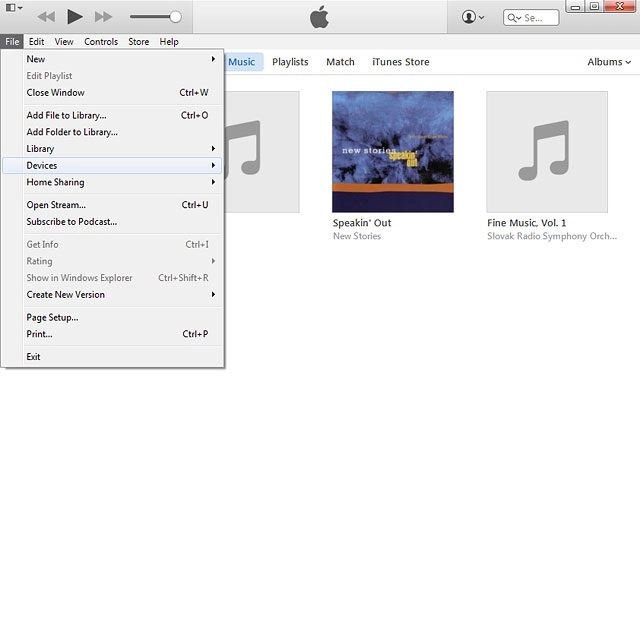The image size is (640, 638).
Task: Open the Store menu
Action: pyautogui.click(x=138, y=42)
